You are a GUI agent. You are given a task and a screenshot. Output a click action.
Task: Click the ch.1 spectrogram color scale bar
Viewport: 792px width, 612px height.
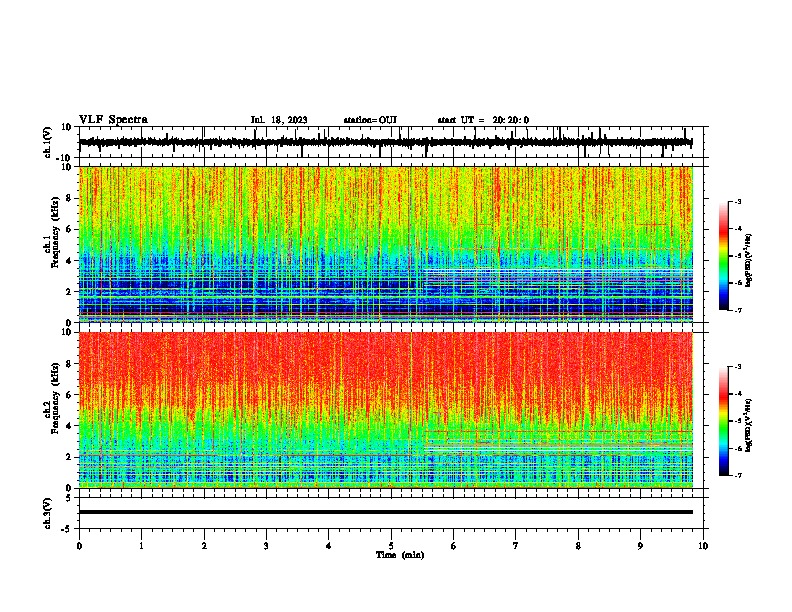[723, 256]
